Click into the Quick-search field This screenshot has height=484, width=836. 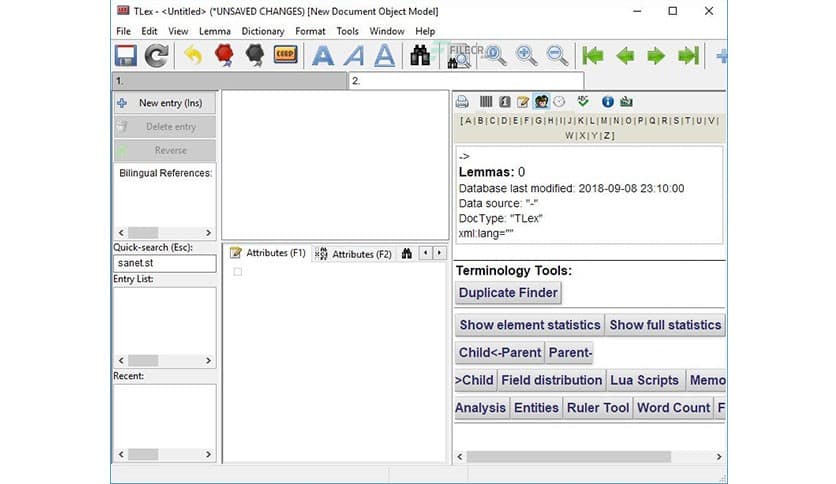pyautogui.click(x=165, y=263)
